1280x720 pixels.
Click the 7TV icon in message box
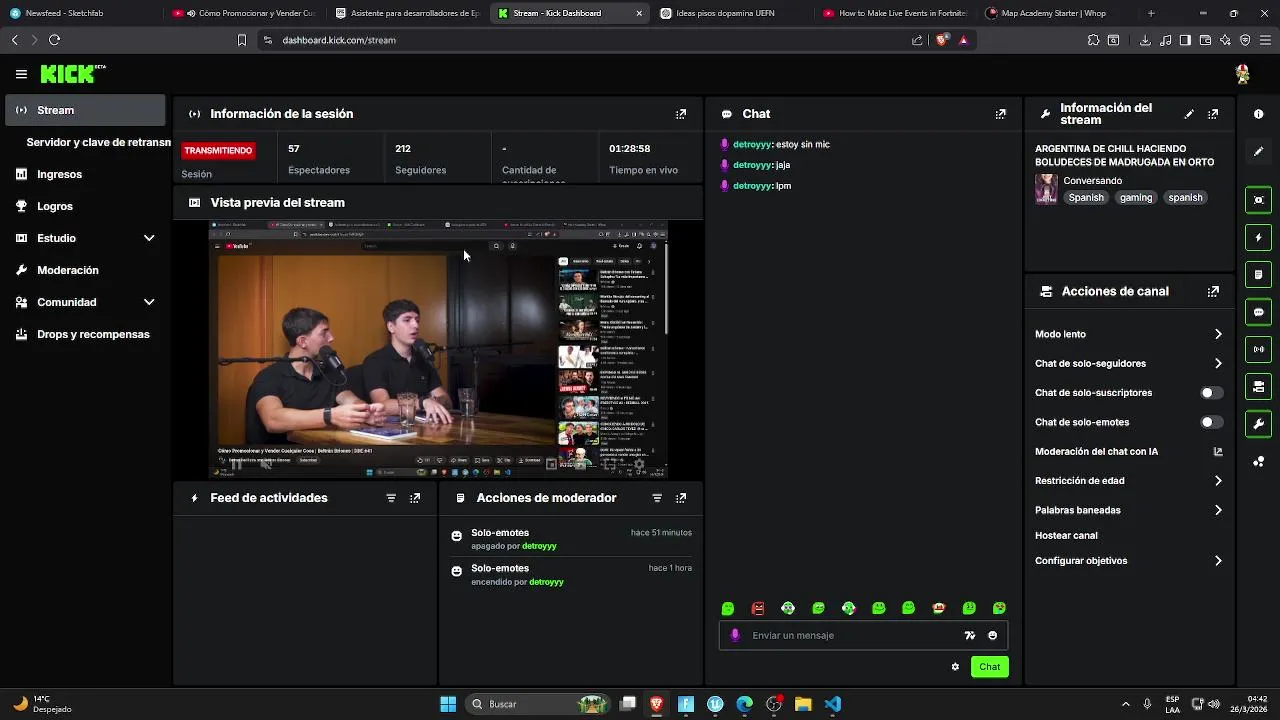click(969, 635)
